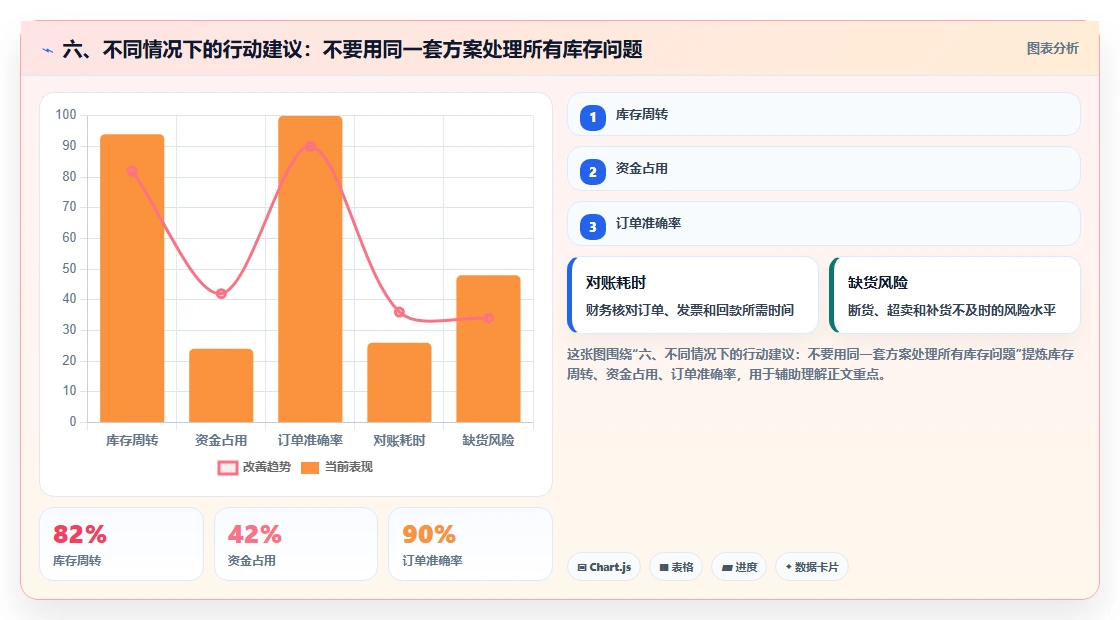Click the 对账耗时 orange bar
1120x620 pixels.
click(399, 382)
